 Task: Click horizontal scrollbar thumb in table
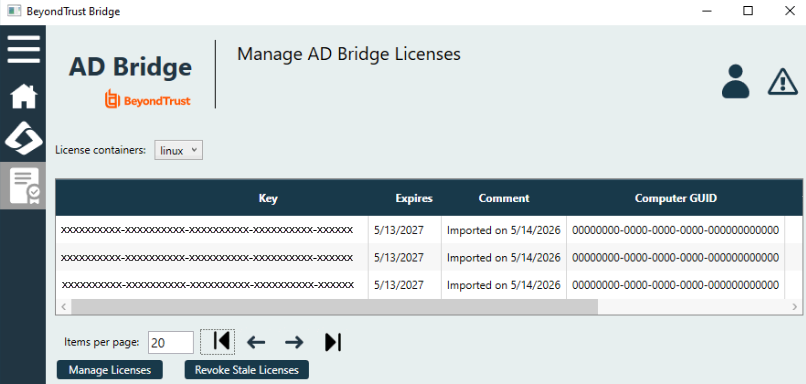coord(335,307)
